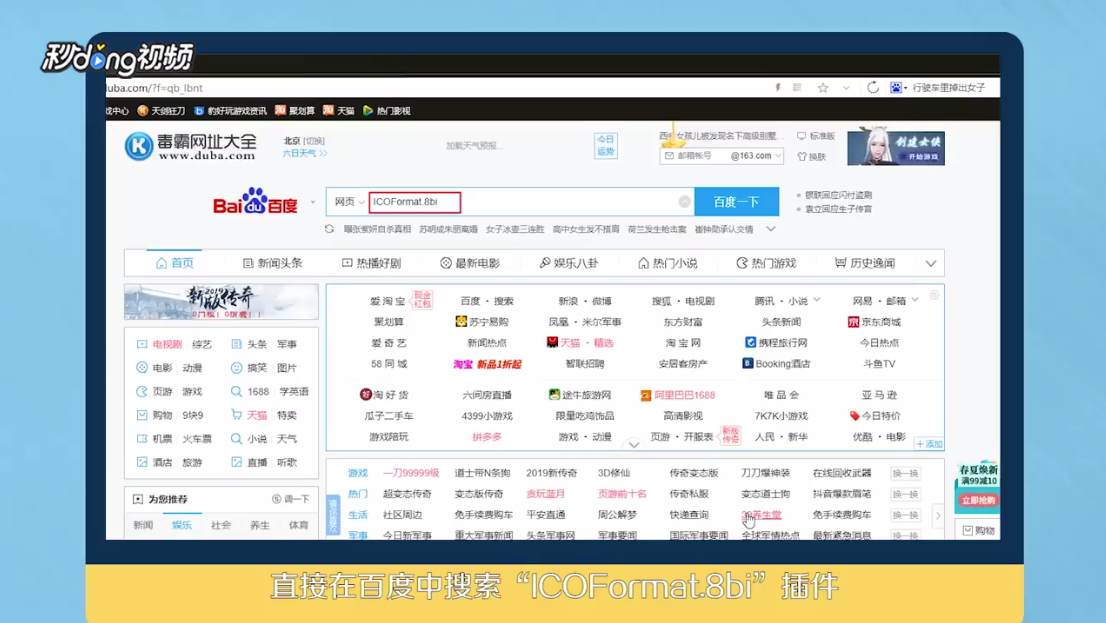The image size is (1106, 623).
Task: Click the 标准版 monitor icon
Action: (801, 135)
